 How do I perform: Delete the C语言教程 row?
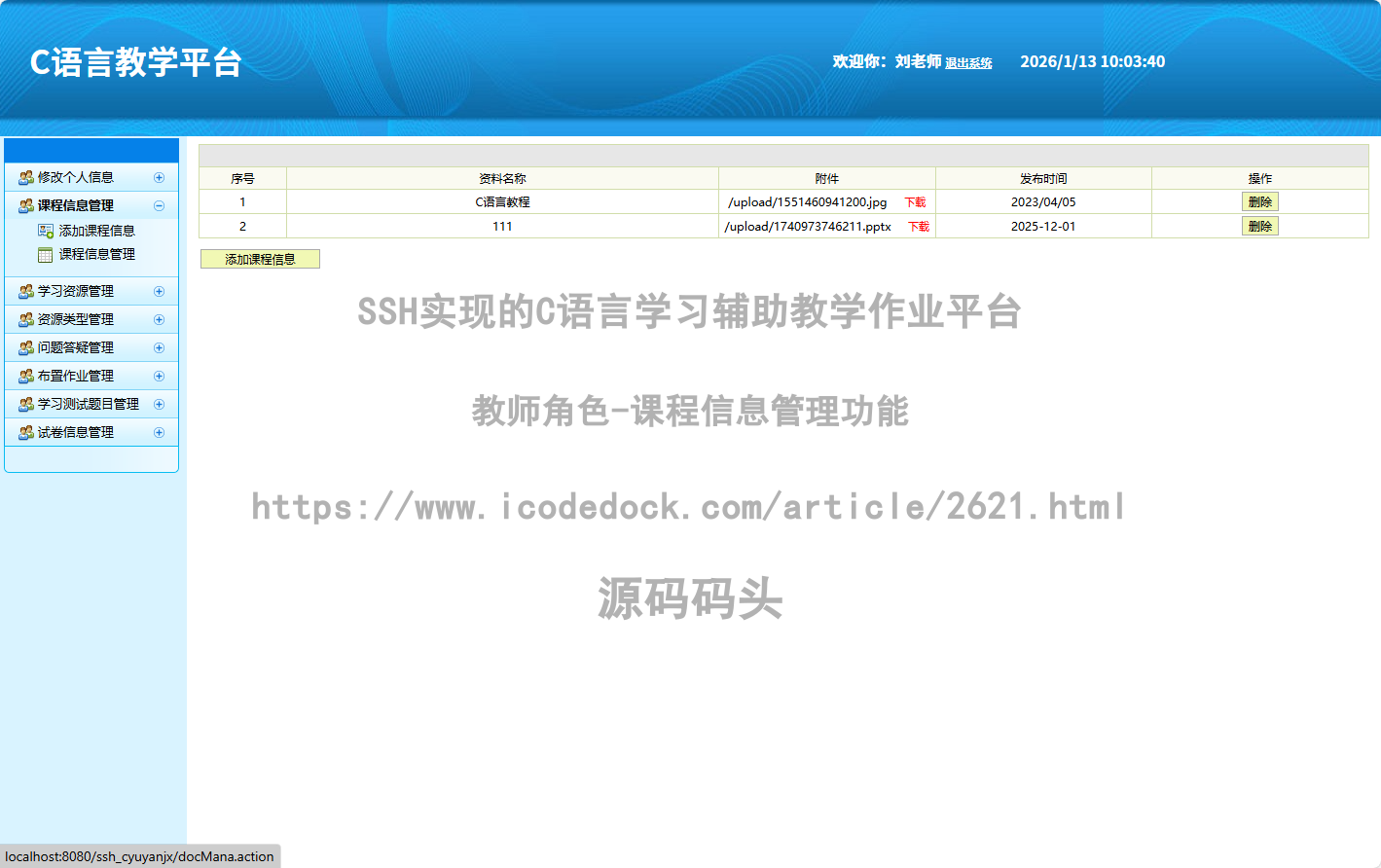tap(1259, 201)
